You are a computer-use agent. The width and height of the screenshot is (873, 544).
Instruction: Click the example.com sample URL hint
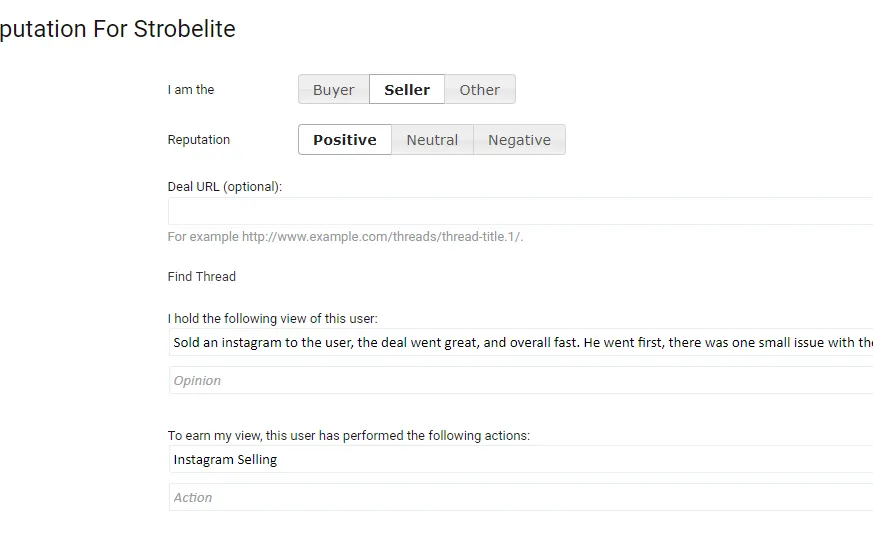(382, 237)
